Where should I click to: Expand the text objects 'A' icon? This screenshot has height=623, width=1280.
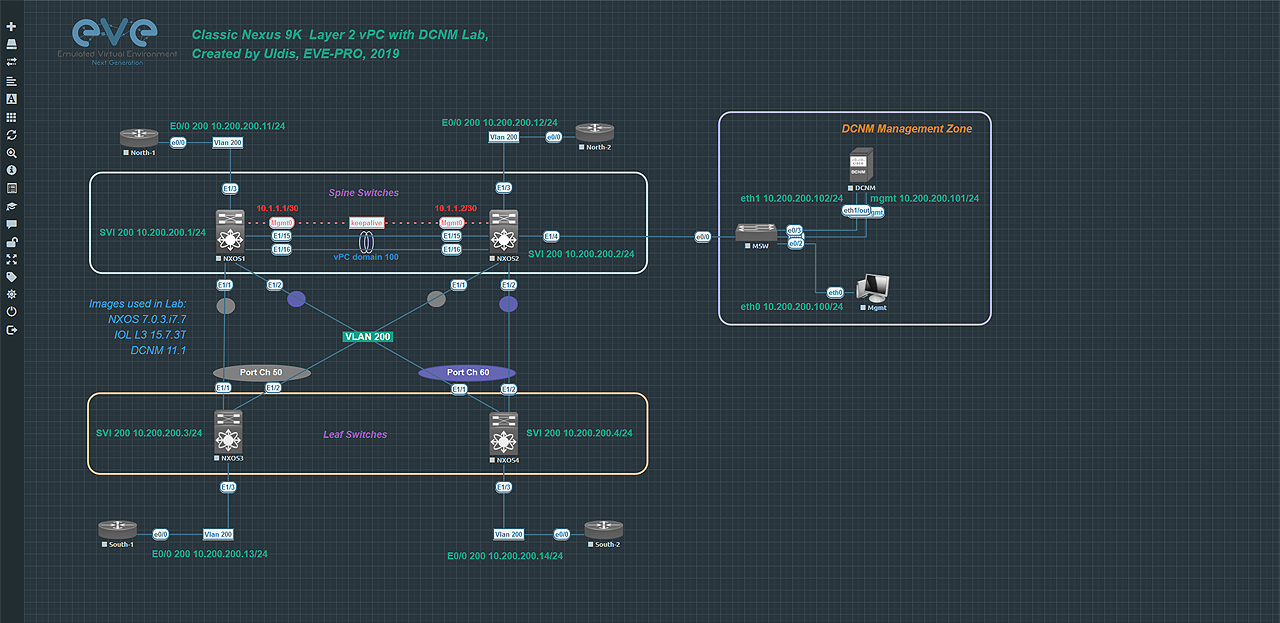pos(11,99)
